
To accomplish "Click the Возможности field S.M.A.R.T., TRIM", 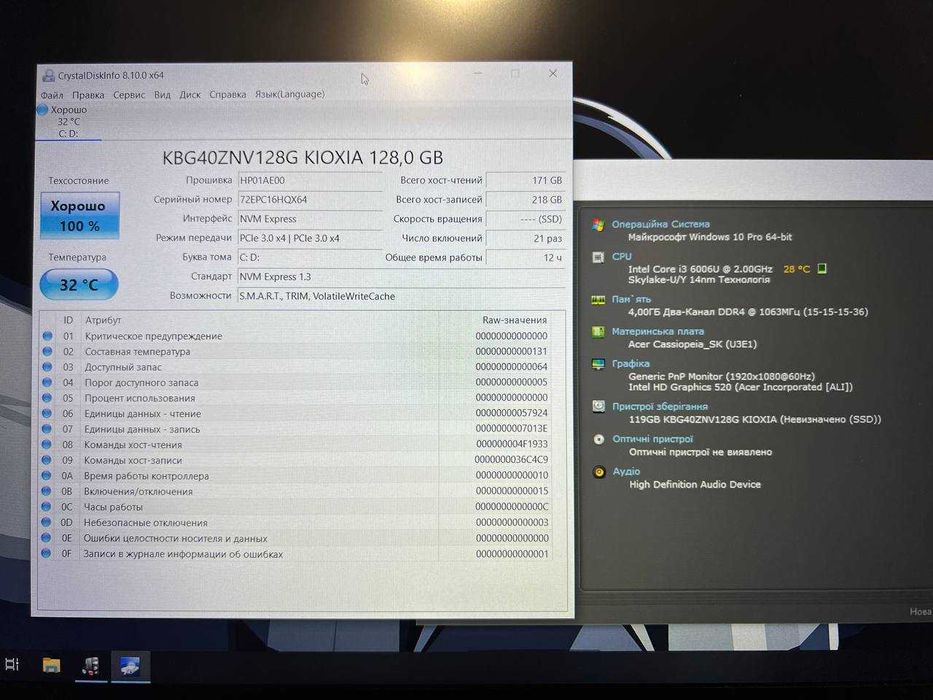I will [402, 296].
